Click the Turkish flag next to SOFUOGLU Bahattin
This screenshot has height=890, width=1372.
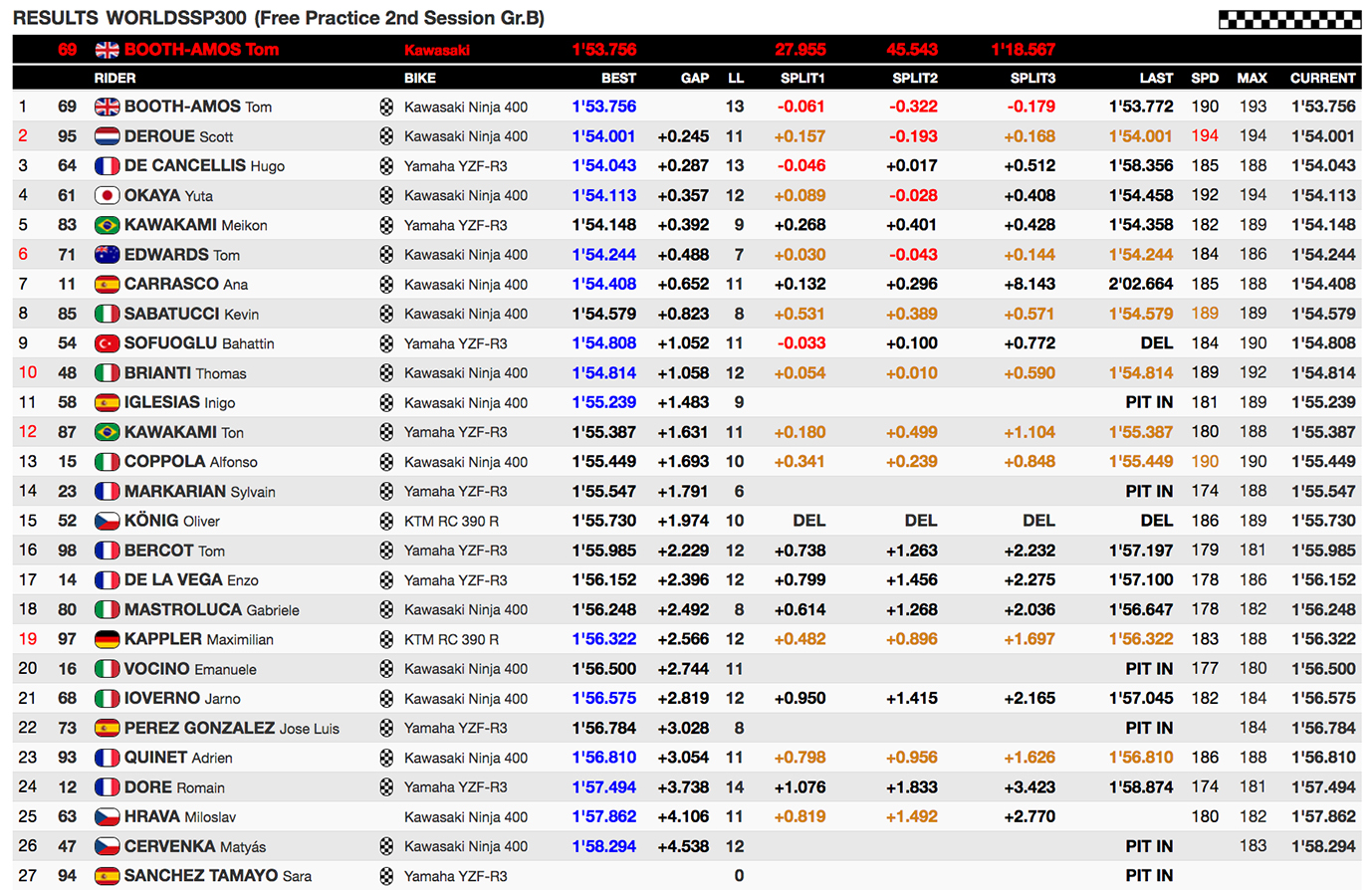tap(107, 343)
